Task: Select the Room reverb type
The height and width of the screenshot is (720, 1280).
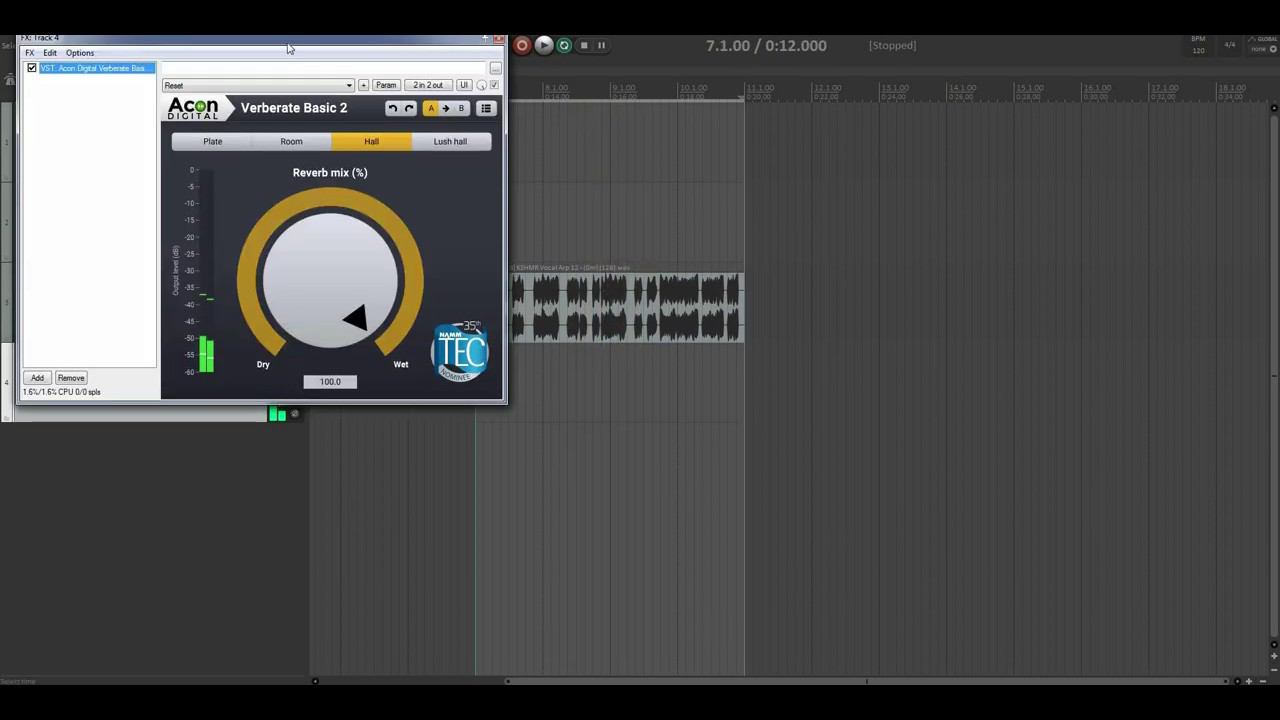Action: [291, 141]
